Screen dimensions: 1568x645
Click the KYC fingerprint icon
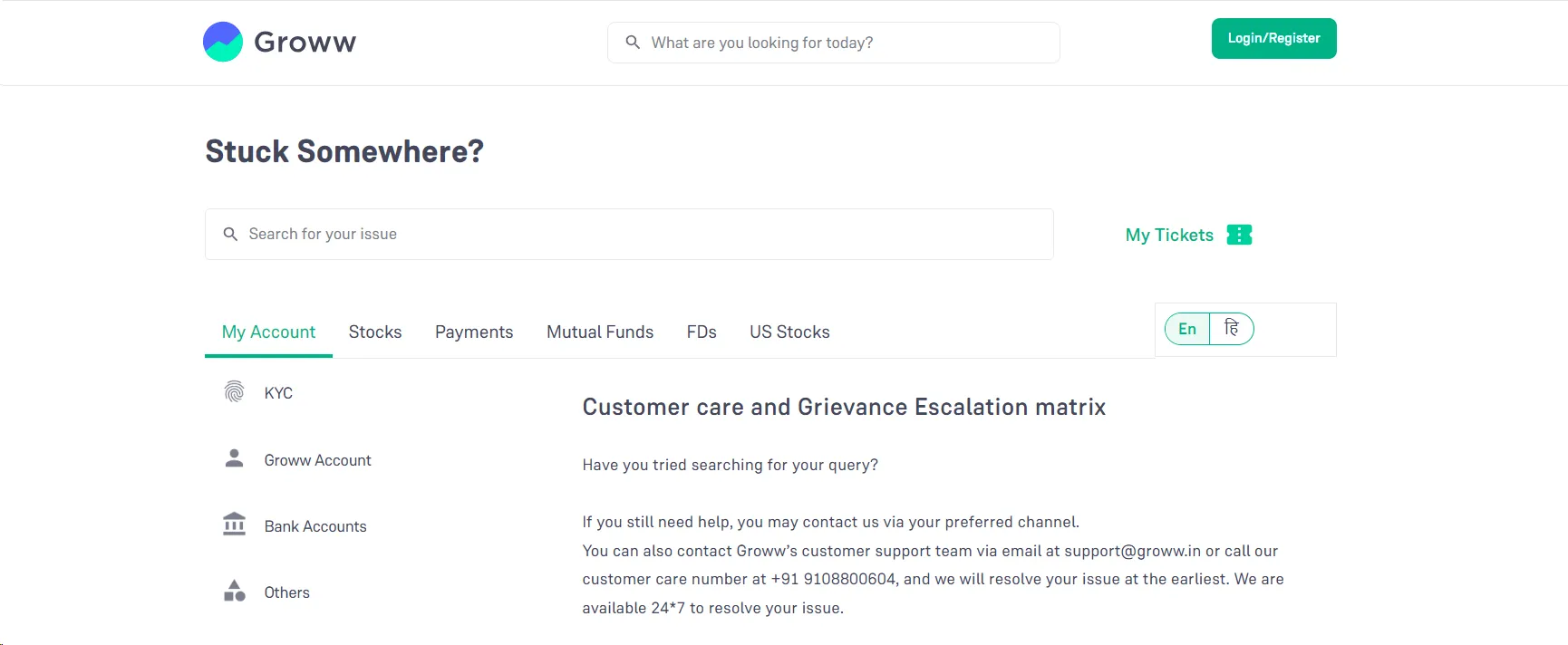234,391
